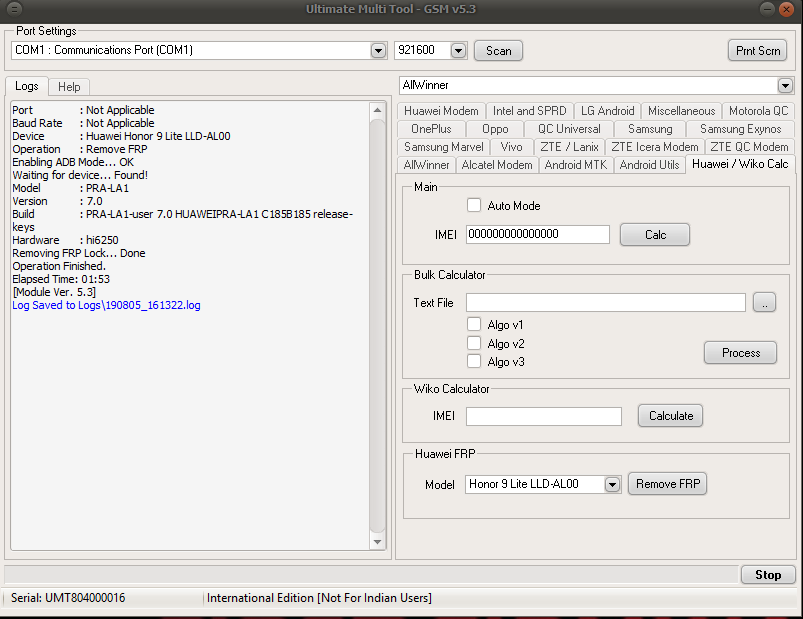Open the baud rate 921600 dropdown
Screen dimensions: 803x619
(x=458, y=51)
